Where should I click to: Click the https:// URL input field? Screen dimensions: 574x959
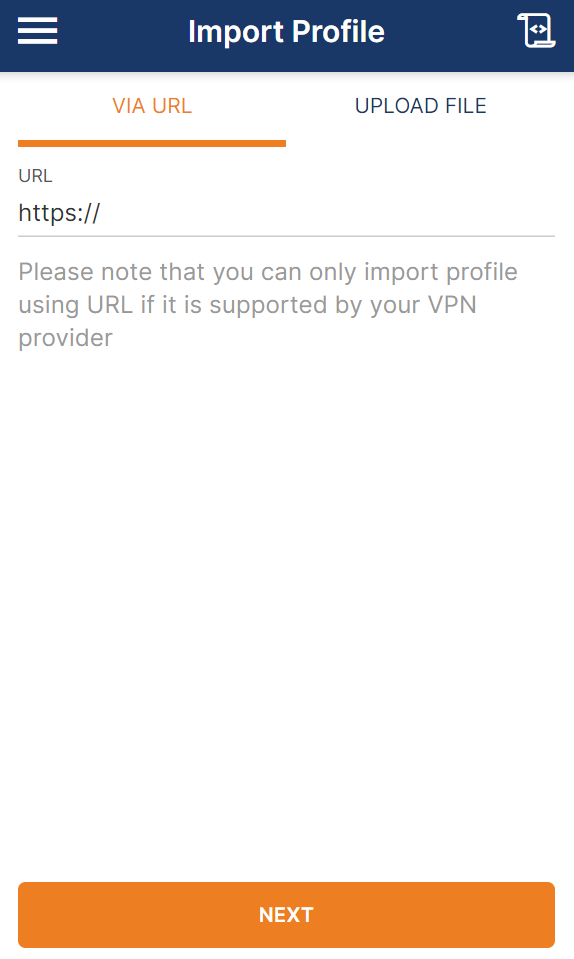point(286,213)
